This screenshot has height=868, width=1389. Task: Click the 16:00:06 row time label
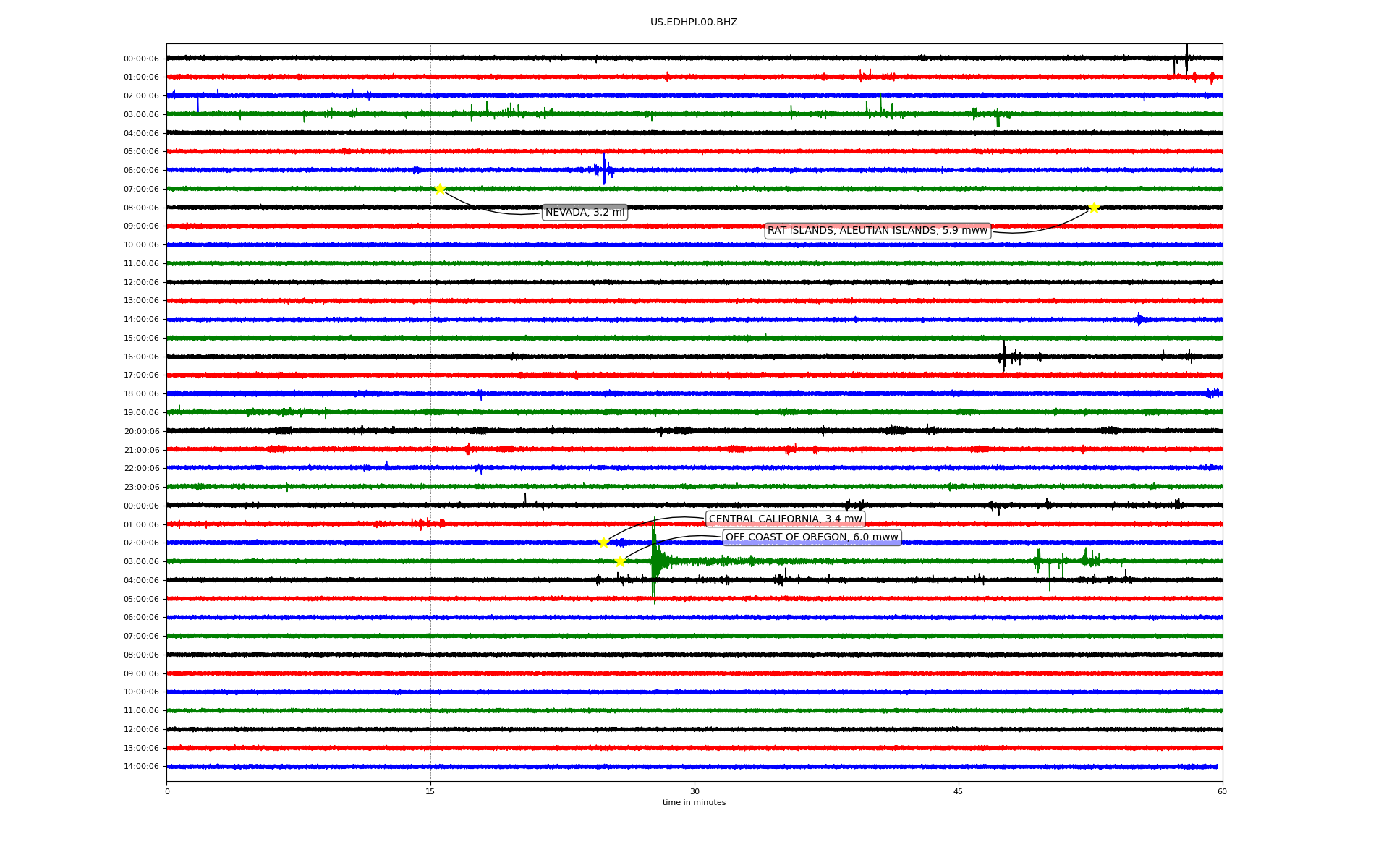tap(141, 357)
